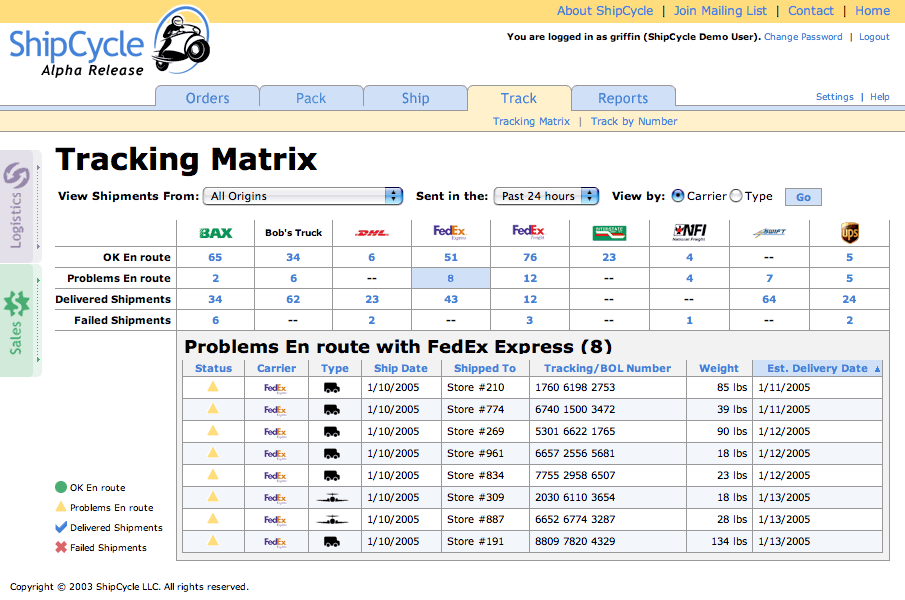This screenshot has height=600, width=905.
Task: Click red Failed Shipments X legend icon
Action: tap(61, 547)
